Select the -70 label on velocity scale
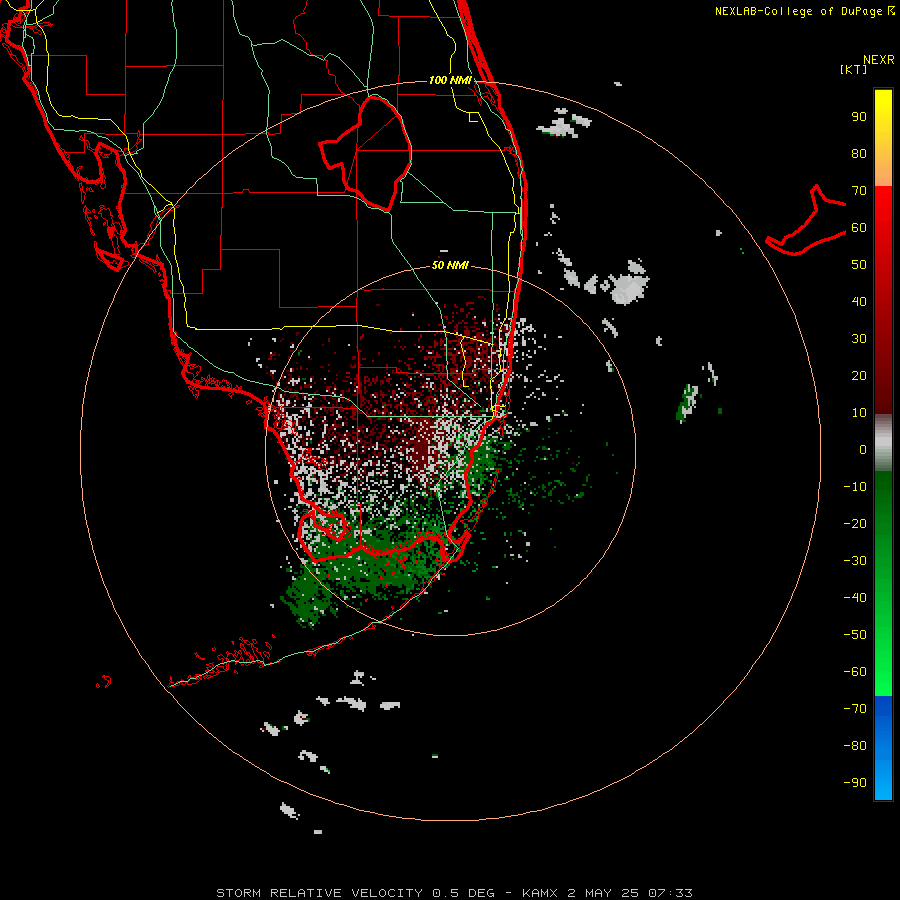Viewport: 900px width, 900px height. click(x=855, y=709)
